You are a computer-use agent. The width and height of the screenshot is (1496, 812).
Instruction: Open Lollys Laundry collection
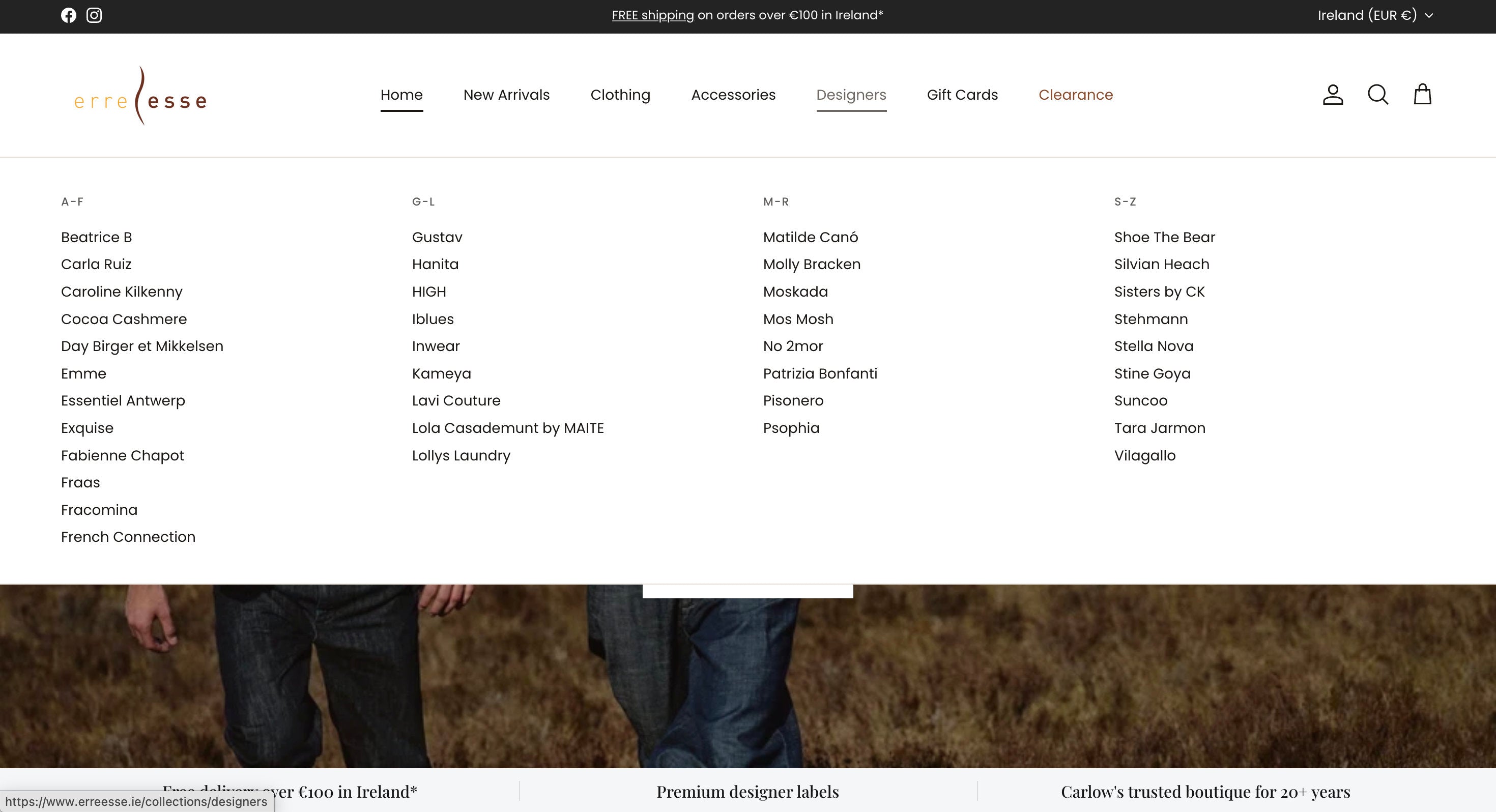coord(461,455)
